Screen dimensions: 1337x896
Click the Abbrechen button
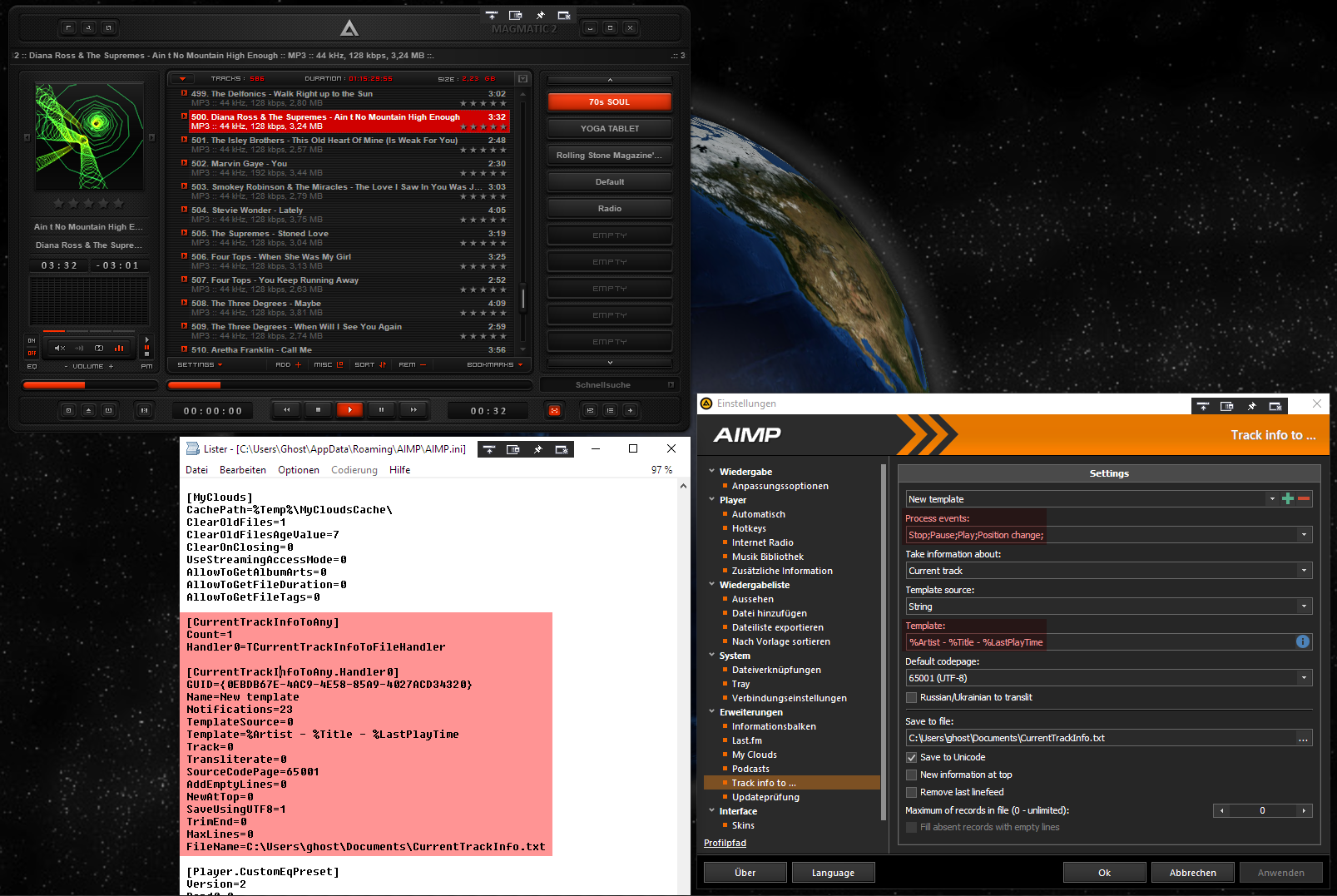(x=1192, y=873)
